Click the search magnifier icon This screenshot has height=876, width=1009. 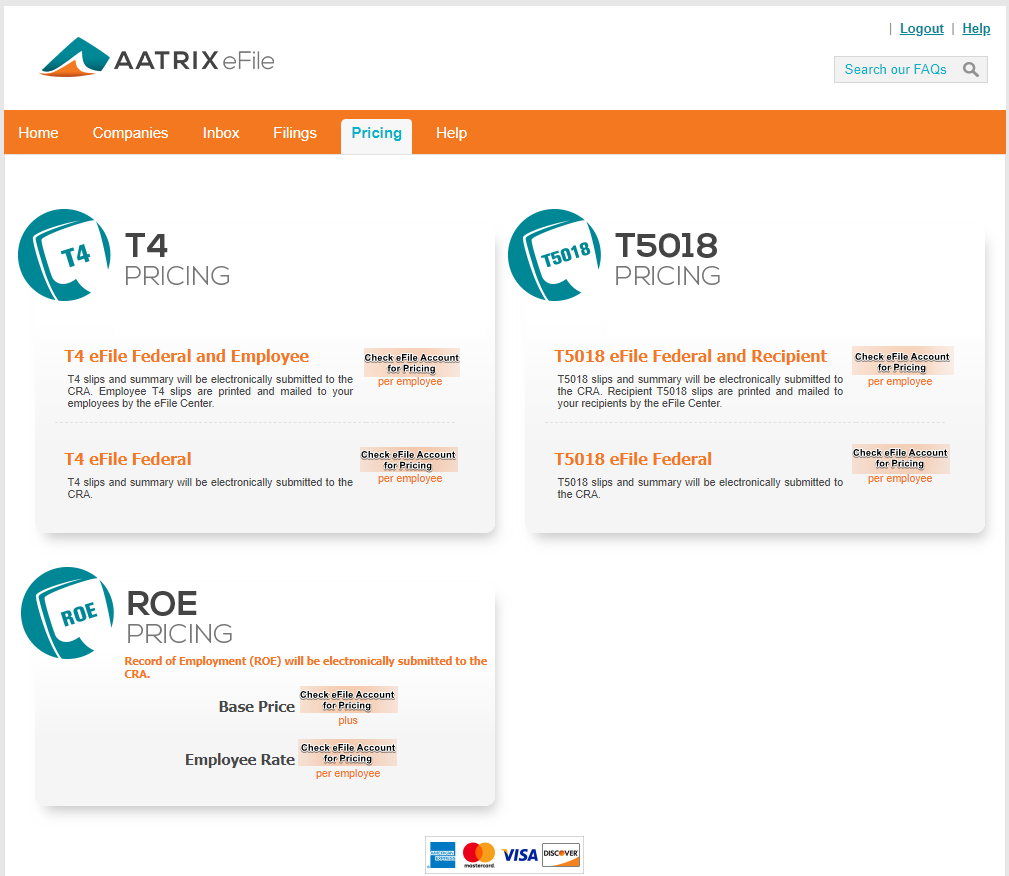[970, 69]
